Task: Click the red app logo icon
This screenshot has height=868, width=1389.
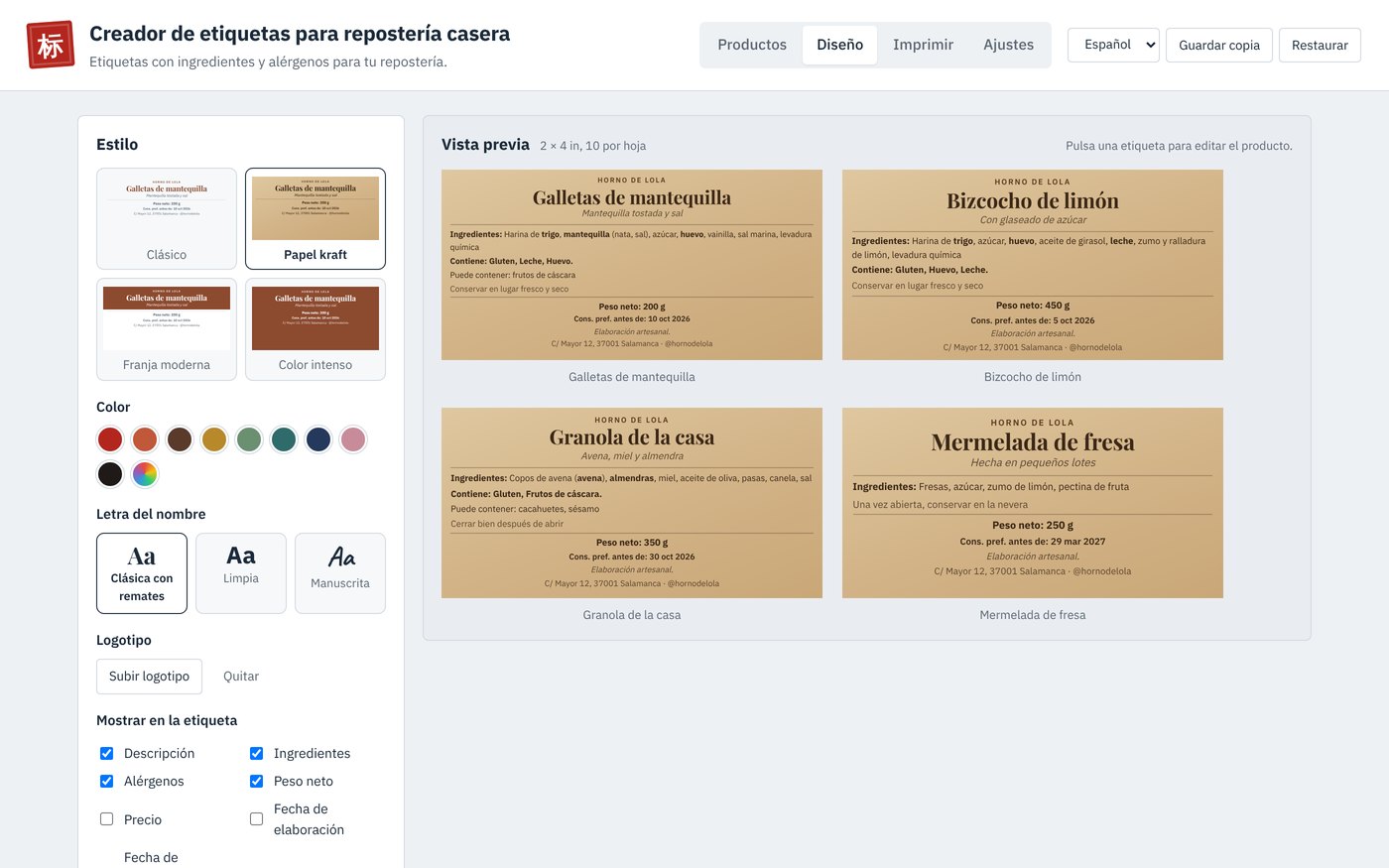Action: click(x=51, y=45)
